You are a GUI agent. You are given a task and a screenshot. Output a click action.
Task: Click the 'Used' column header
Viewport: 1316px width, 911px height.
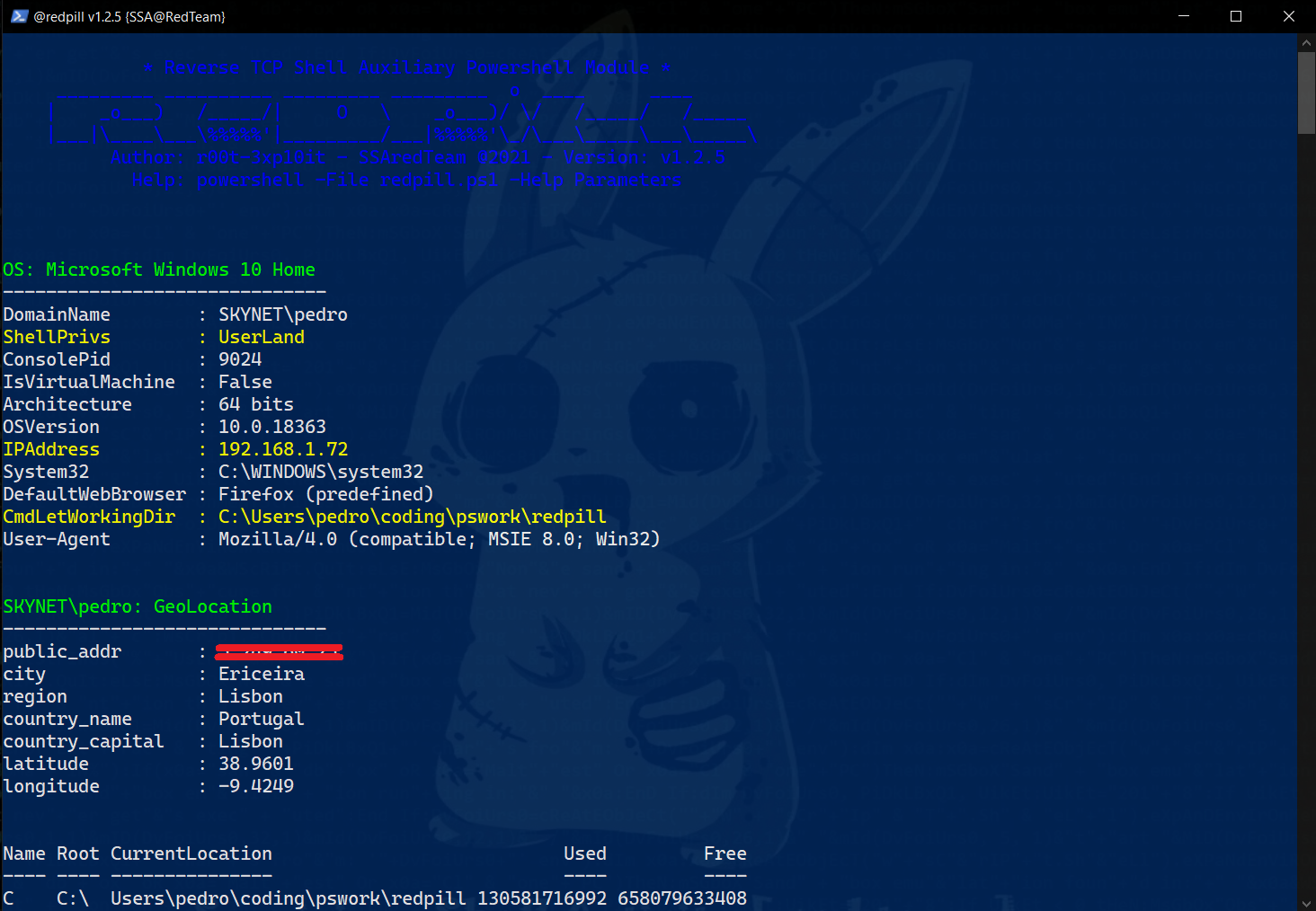pos(585,854)
